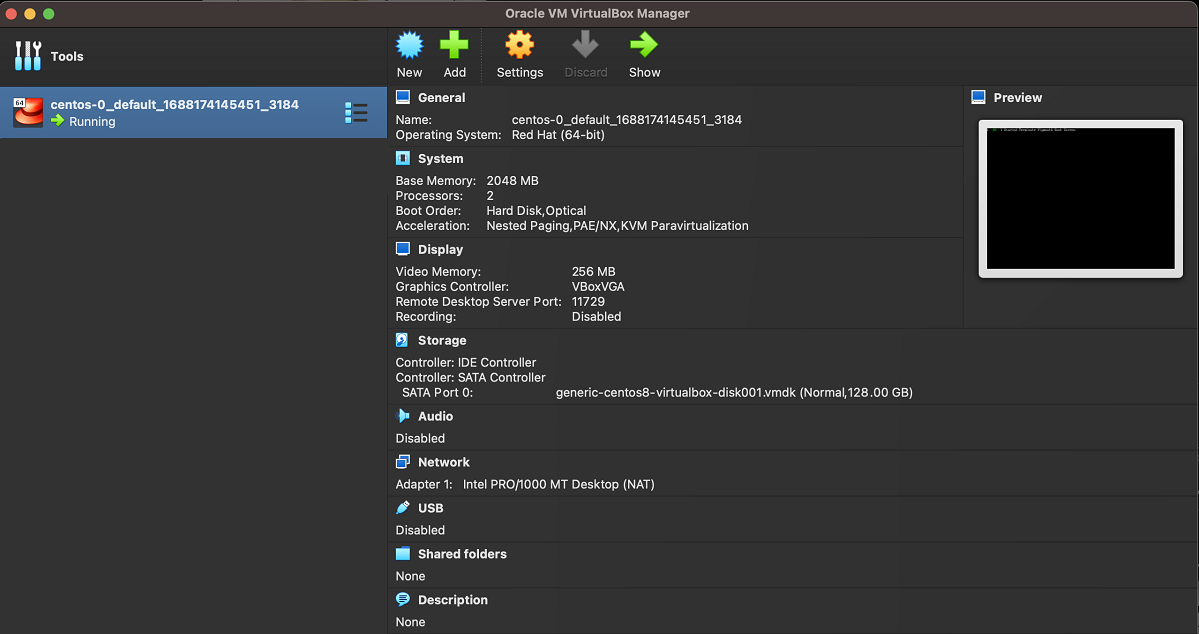Viewport: 1199px width, 634px height.
Task: Click the Audio 'Disabled' value
Action: point(420,439)
